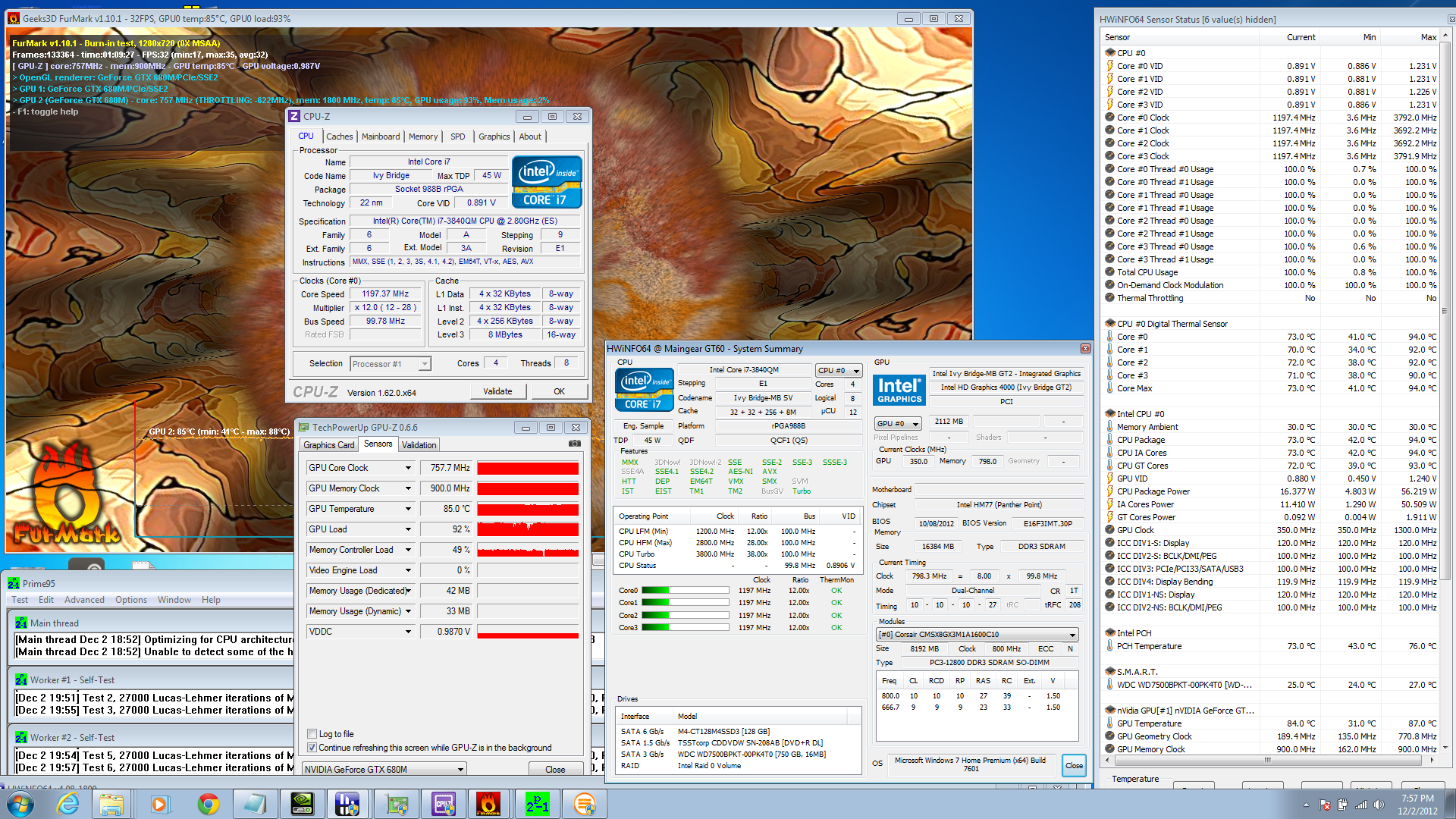Open Memory Controller Load dropdown
Image resolution: width=1456 pixels, height=819 pixels.
coord(408,550)
